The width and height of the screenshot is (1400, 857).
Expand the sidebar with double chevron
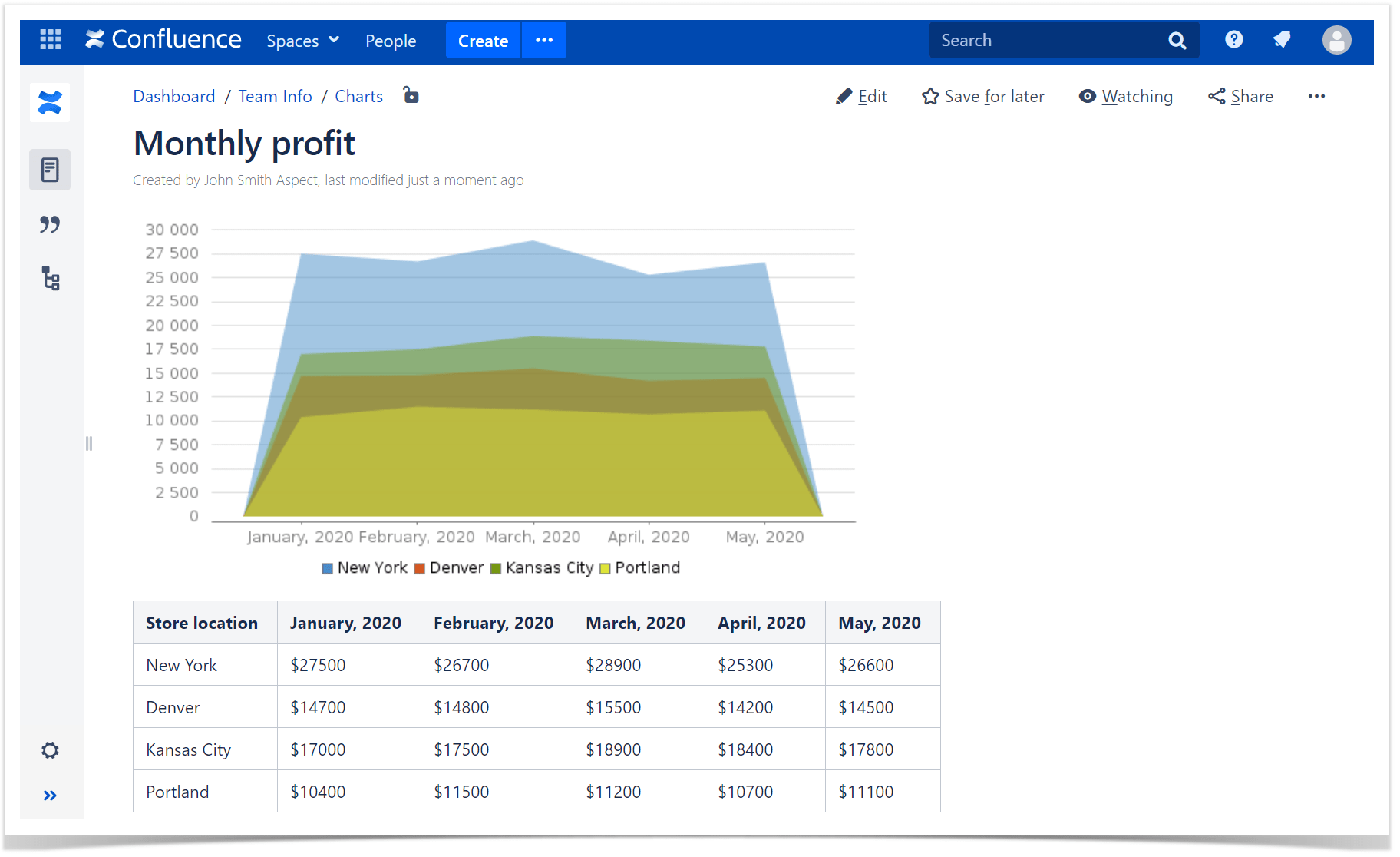coord(50,796)
